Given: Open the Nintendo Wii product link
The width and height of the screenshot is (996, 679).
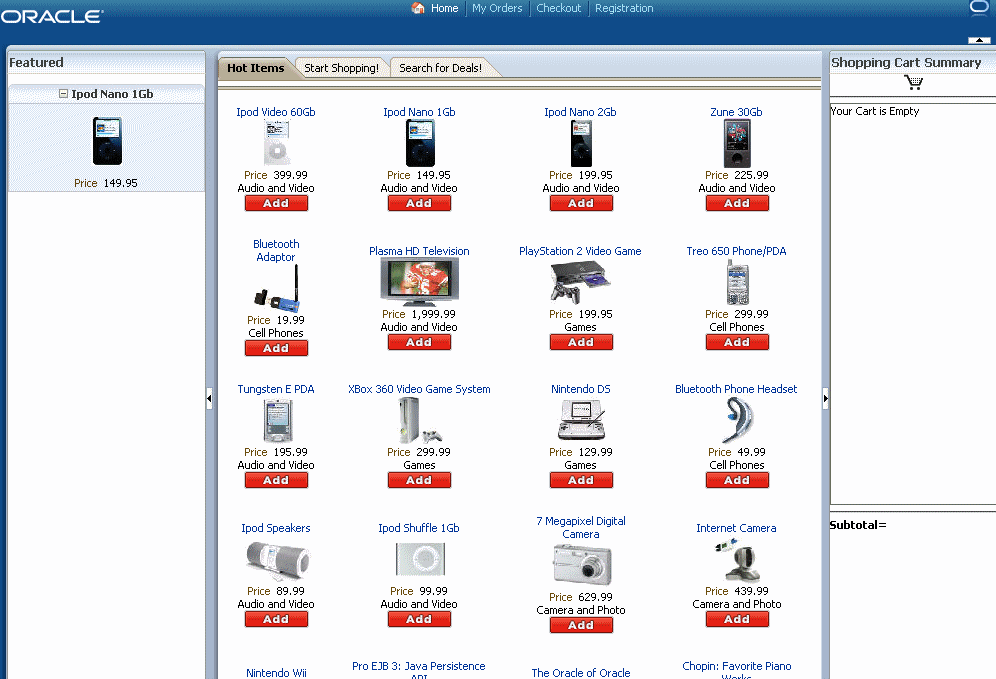Looking at the screenshot, I should pos(276,673).
